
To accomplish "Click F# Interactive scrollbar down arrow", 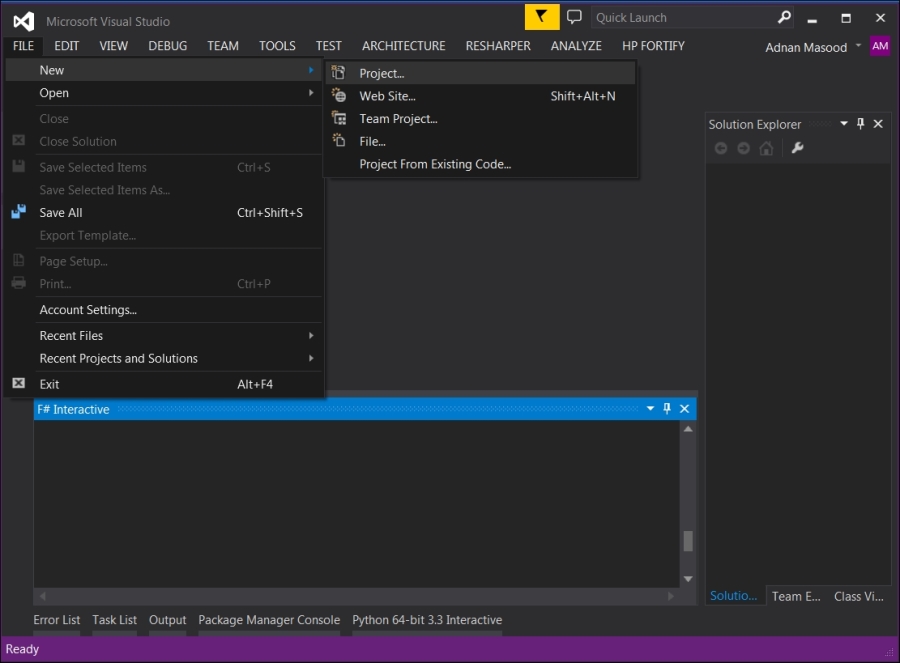I will [x=688, y=579].
